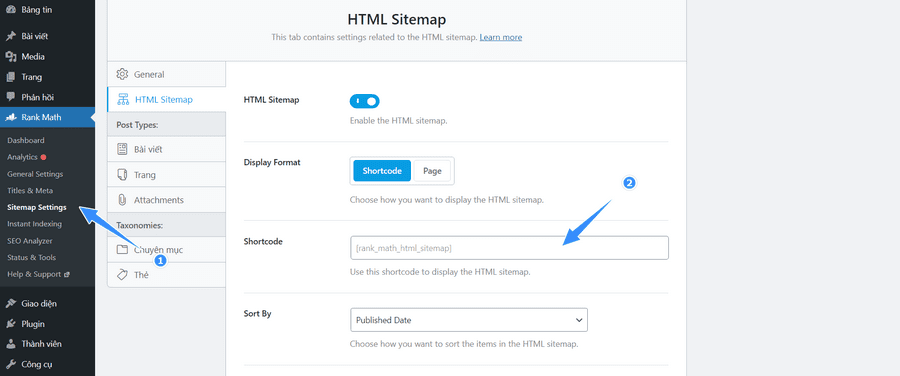Click the Trang post type icon
Image resolution: width=900 pixels, height=376 pixels.
[122, 174]
